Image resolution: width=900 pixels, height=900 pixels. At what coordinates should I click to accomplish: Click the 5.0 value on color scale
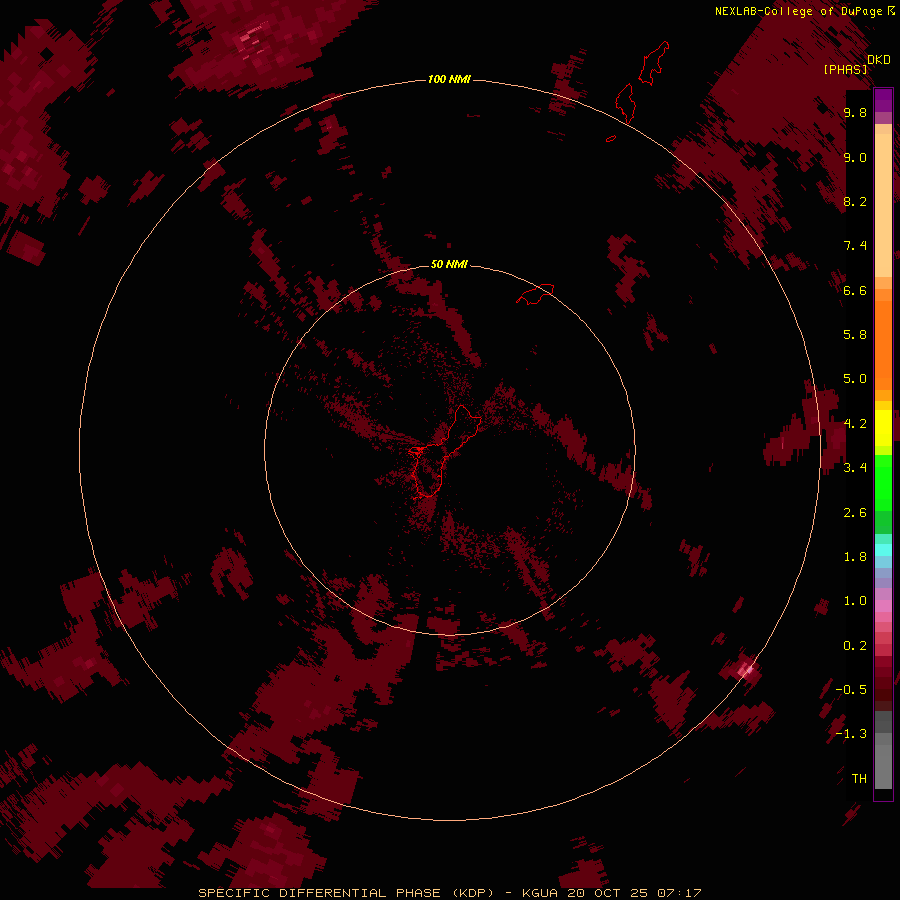855,379
